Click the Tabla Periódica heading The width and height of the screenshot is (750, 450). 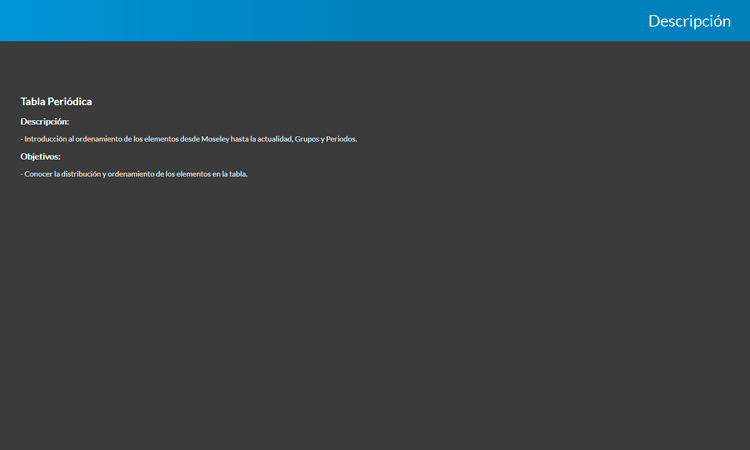[56, 102]
